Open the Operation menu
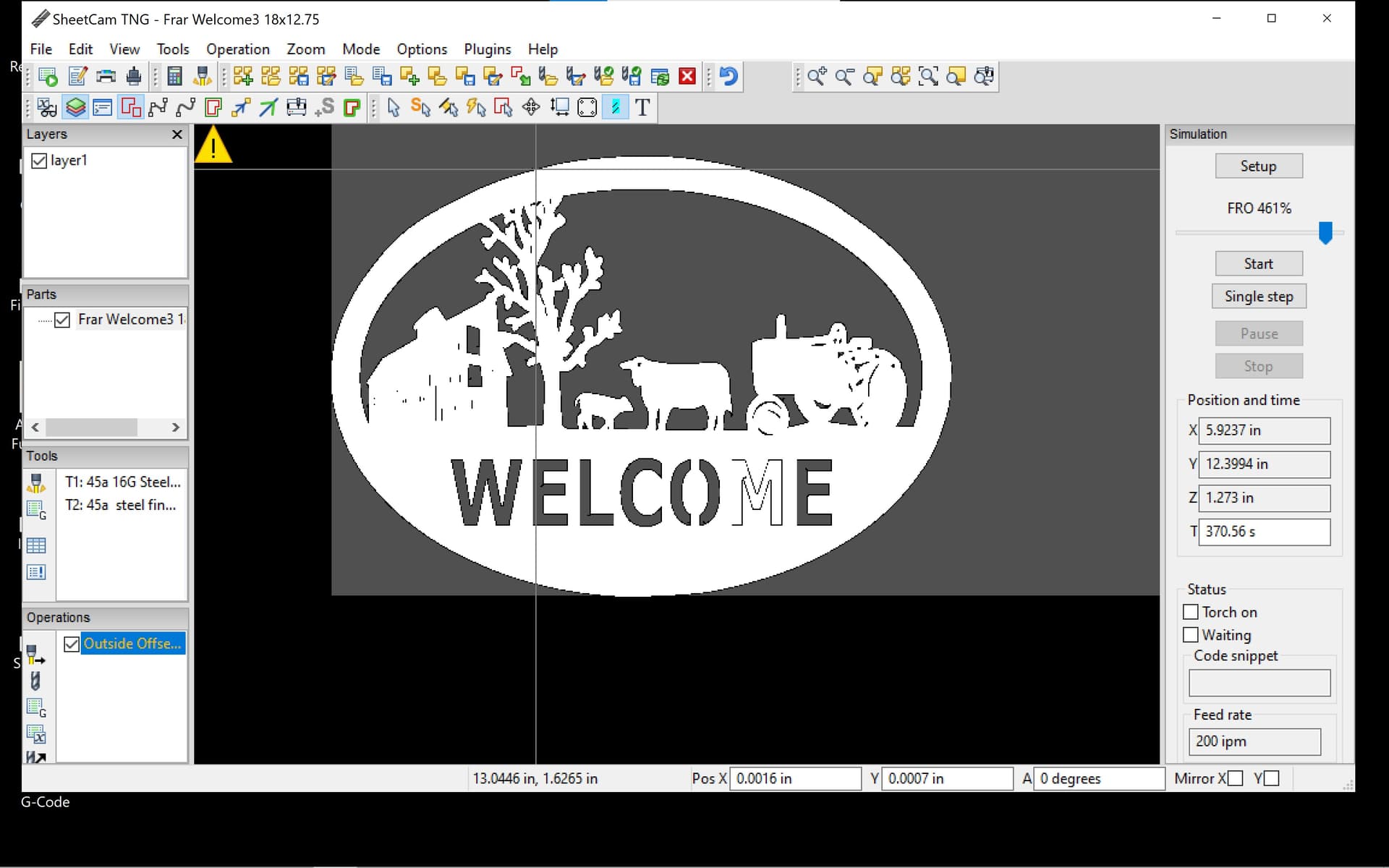 coord(237,49)
